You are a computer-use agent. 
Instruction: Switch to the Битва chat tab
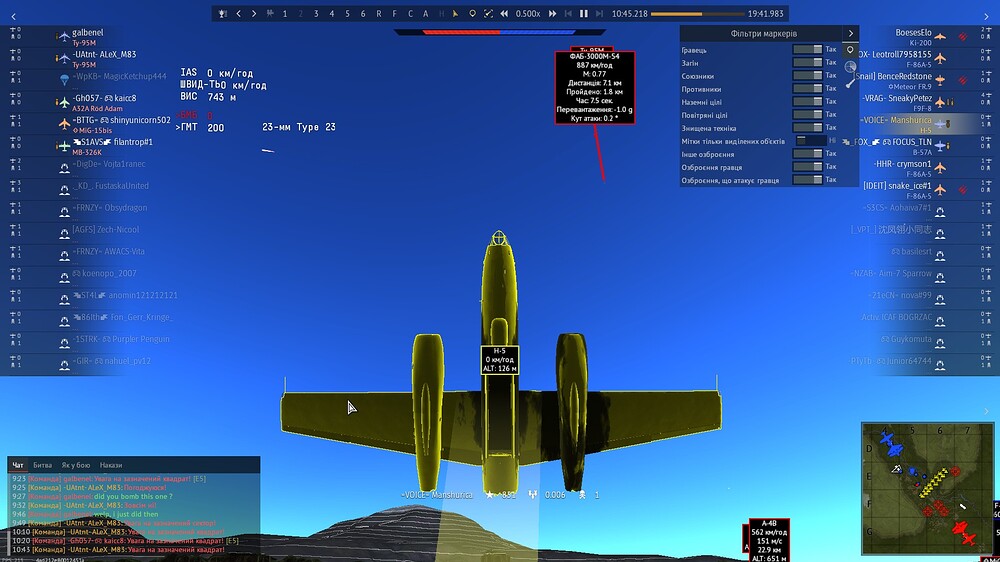pos(43,465)
